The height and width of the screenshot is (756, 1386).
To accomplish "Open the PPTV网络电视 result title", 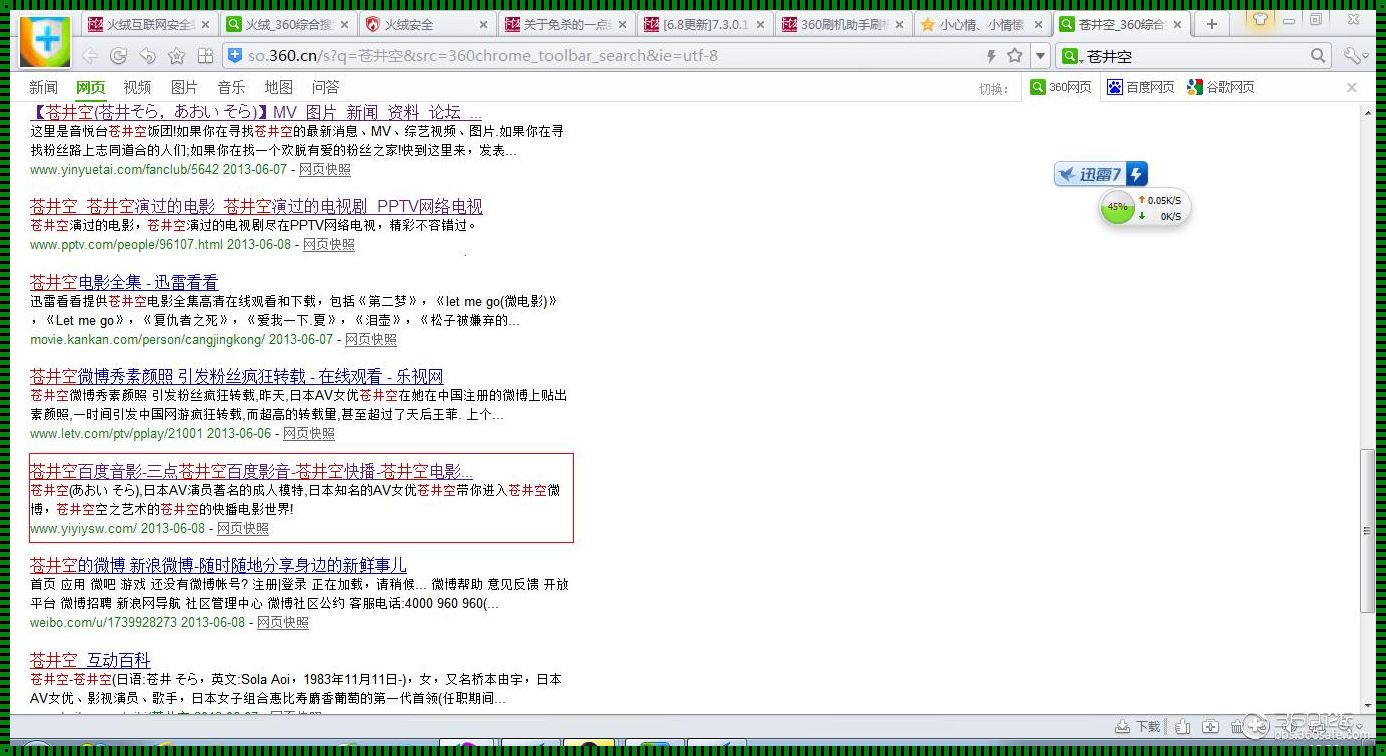I will click(x=256, y=207).
